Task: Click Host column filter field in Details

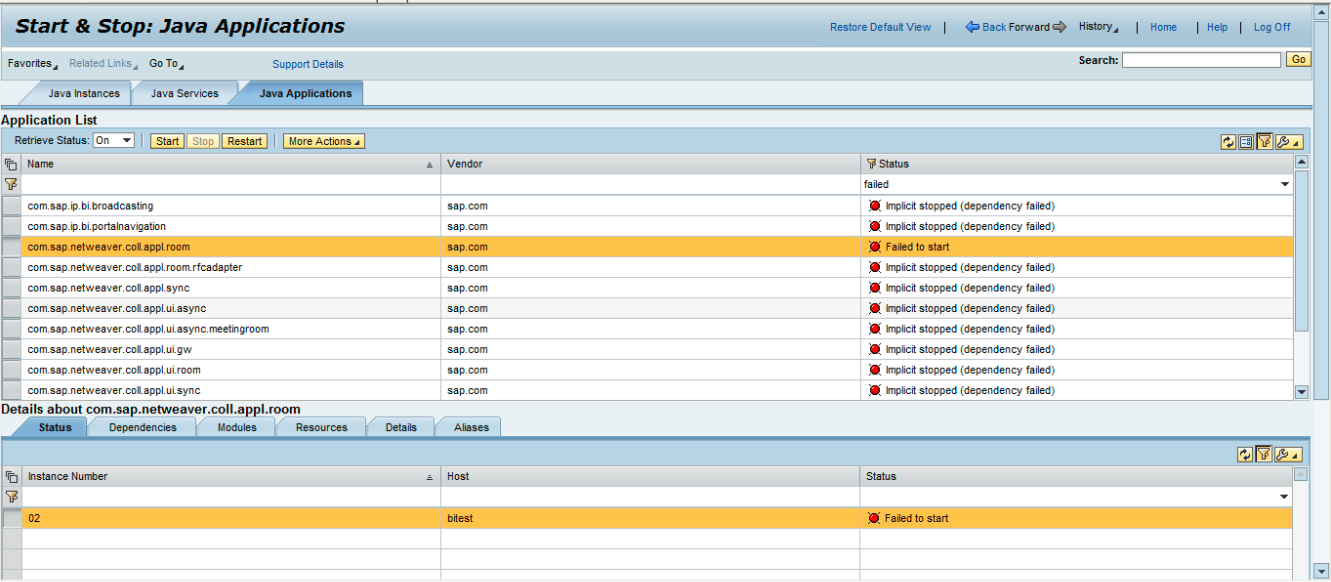Action: tap(650, 497)
